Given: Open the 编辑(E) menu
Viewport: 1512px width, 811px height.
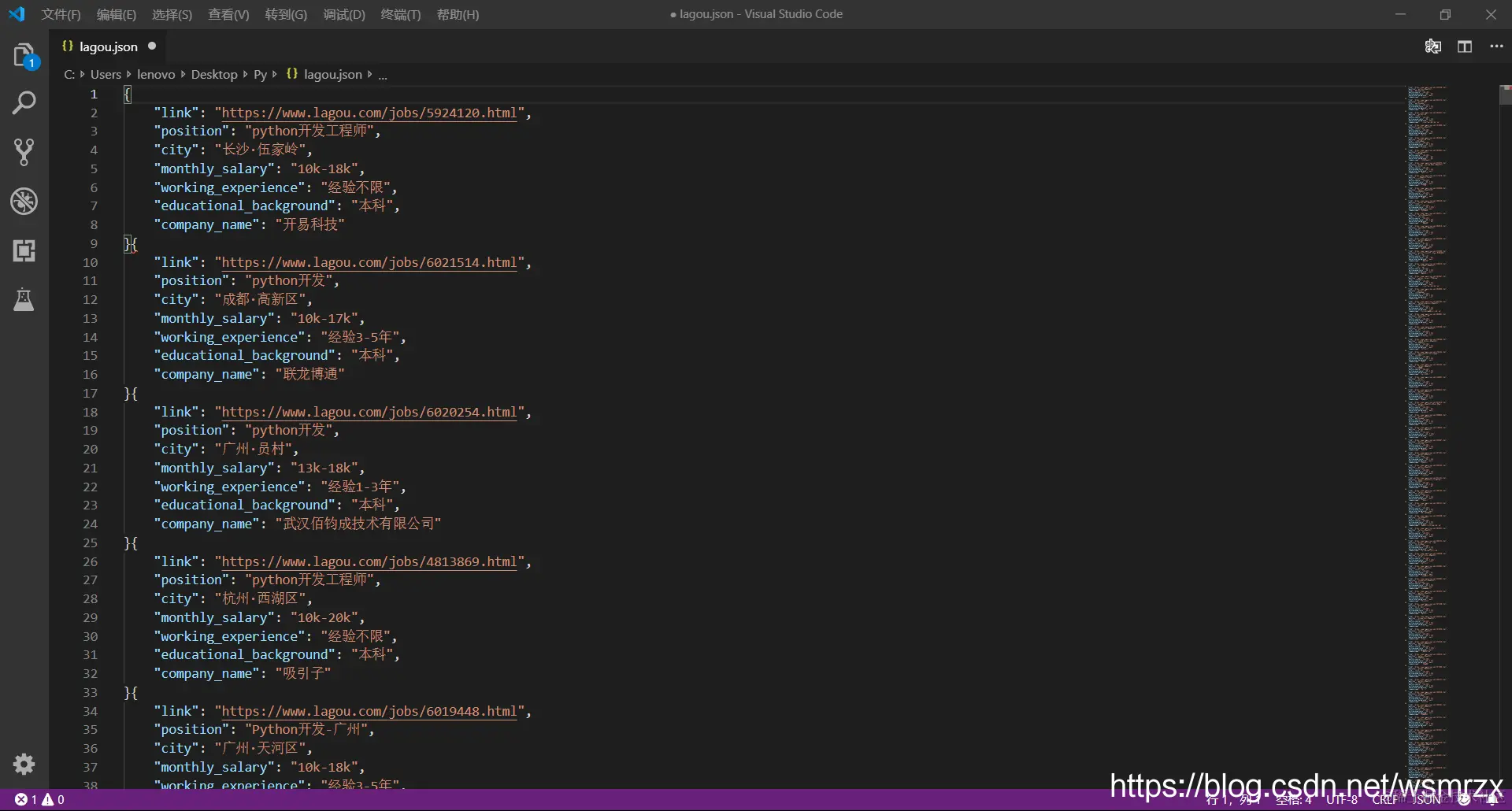Looking at the screenshot, I should [x=117, y=14].
